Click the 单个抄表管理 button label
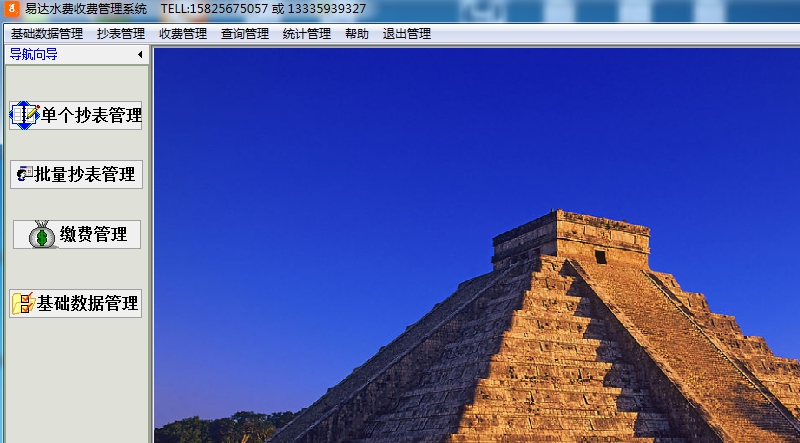This screenshot has width=800, height=443. pos(91,115)
